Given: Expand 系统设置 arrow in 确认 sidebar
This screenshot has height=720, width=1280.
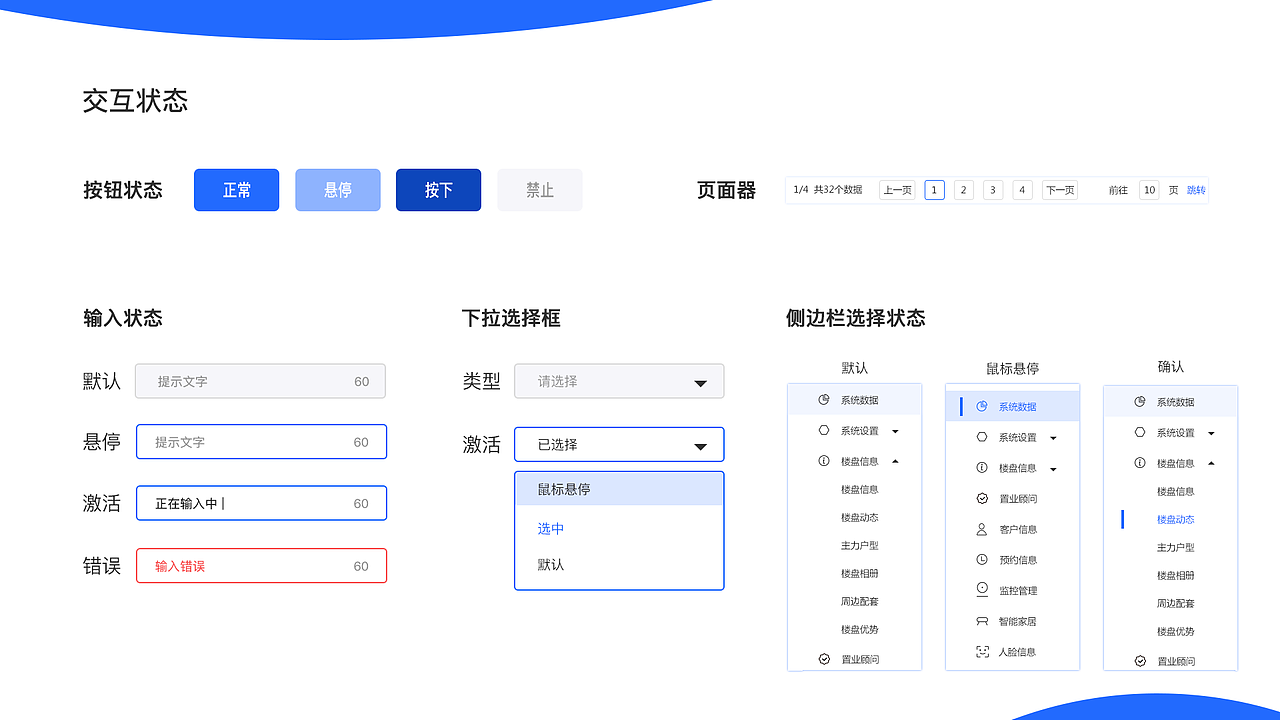Looking at the screenshot, I should [x=1211, y=434].
